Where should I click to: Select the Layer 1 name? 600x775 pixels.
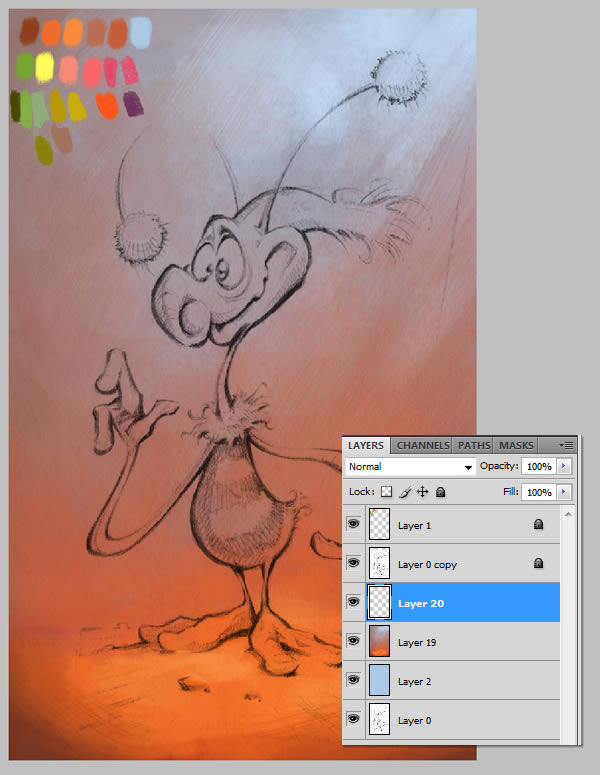pos(414,525)
